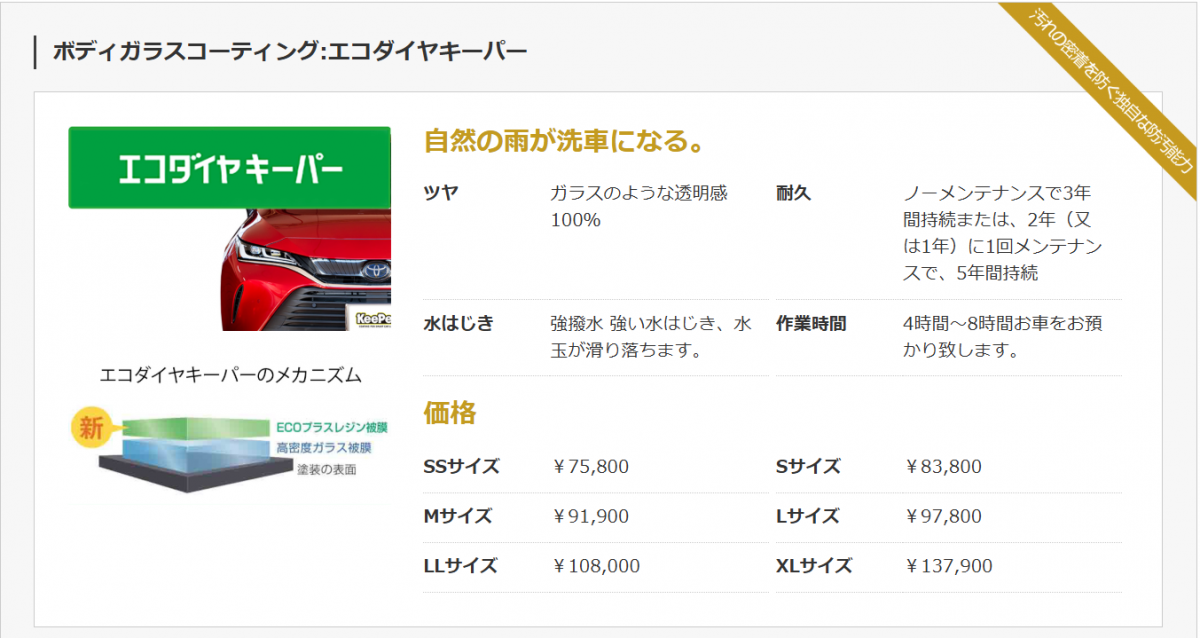Click the 塗装の表面 label in diagram

326,469
